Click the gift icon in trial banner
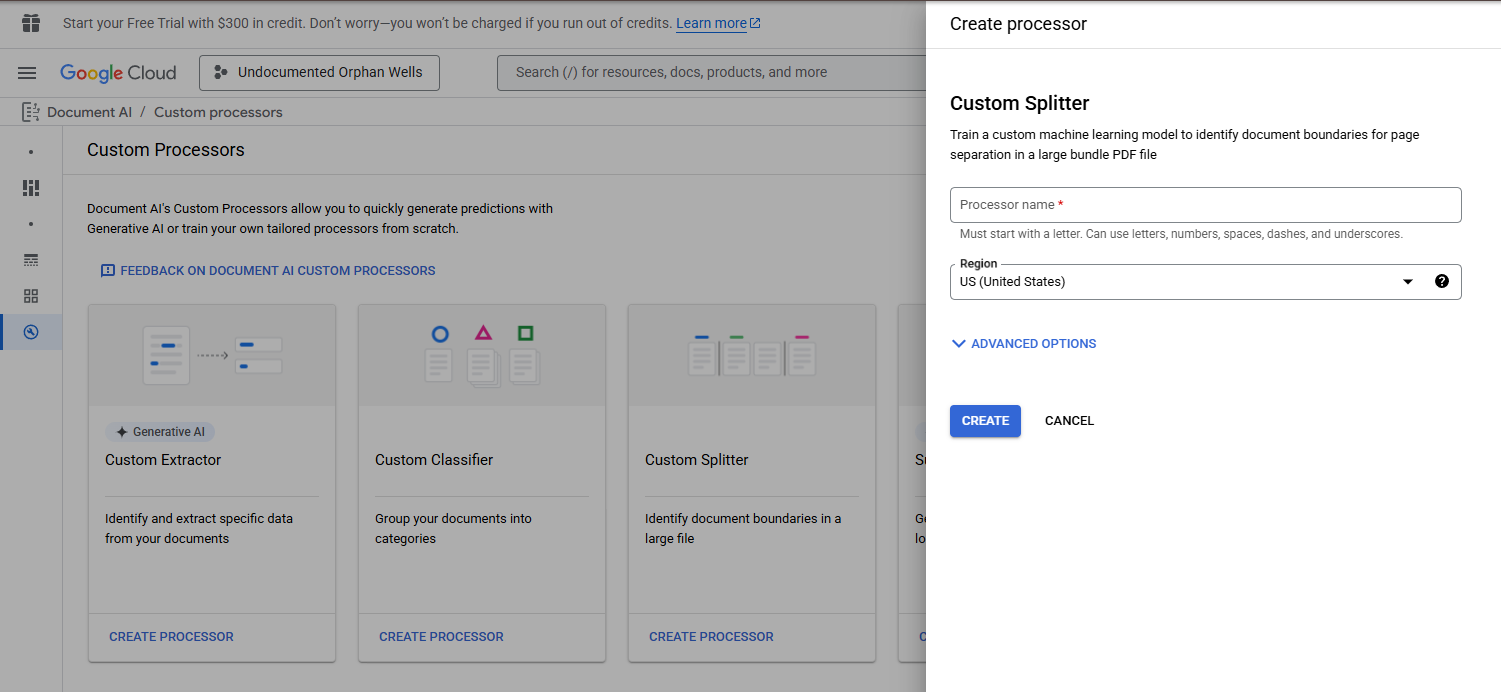Image resolution: width=1501 pixels, height=692 pixels. point(31,23)
